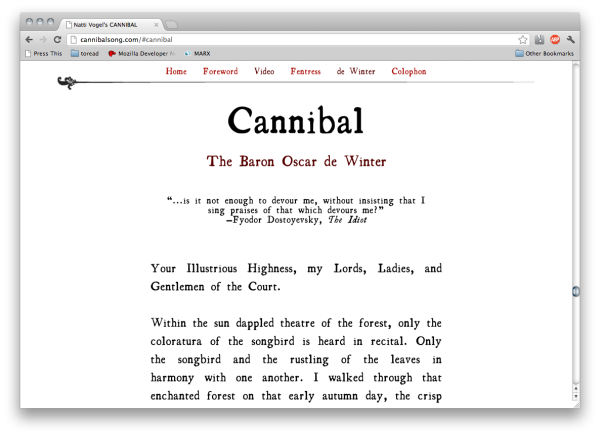Image resolution: width=600 pixels, height=436 pixels.
Task: Navigate to the Colophon link
Action: 408,72
